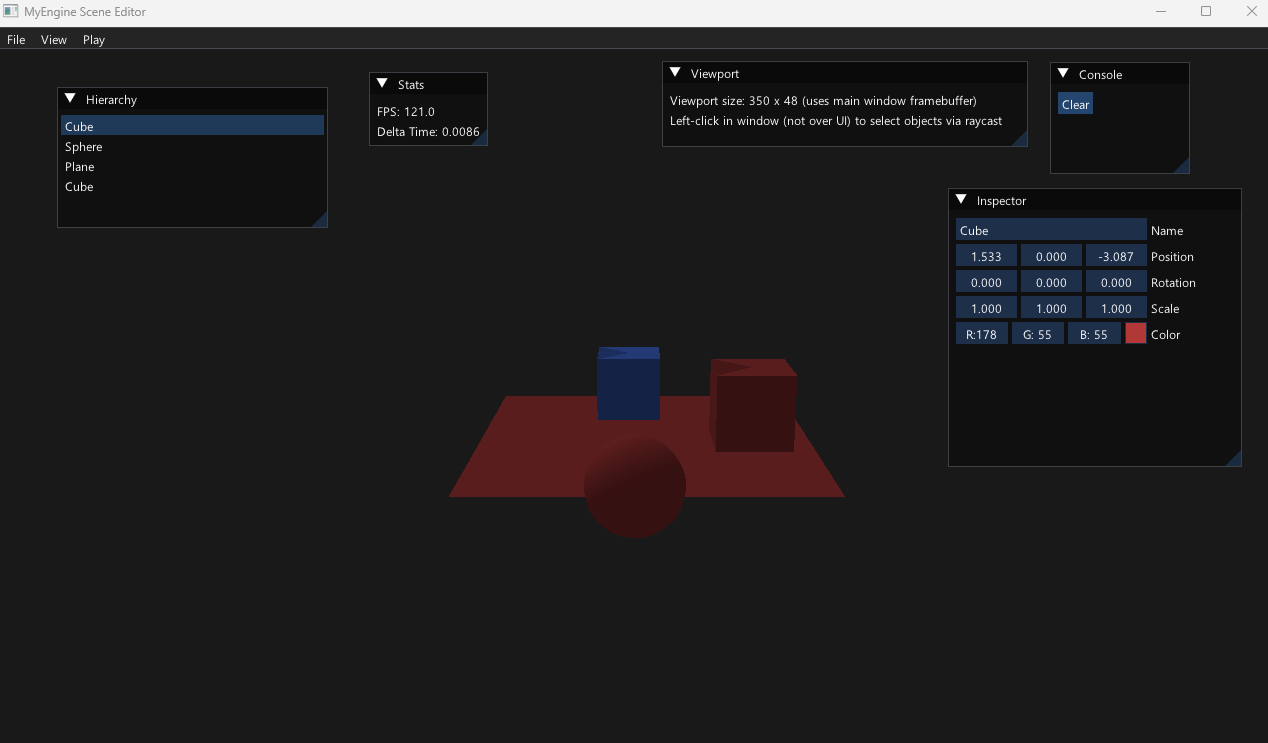Click the dark red sphere in the scene
Viewport: 1268px width, 743px height.
coord(635,488)
